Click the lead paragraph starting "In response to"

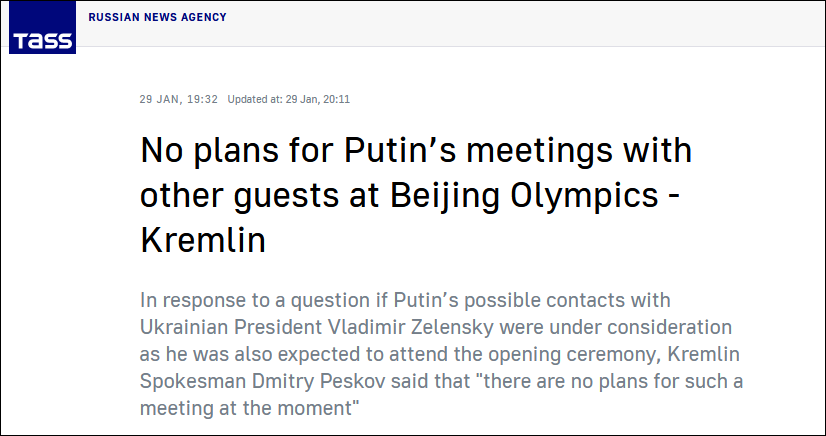441,354
